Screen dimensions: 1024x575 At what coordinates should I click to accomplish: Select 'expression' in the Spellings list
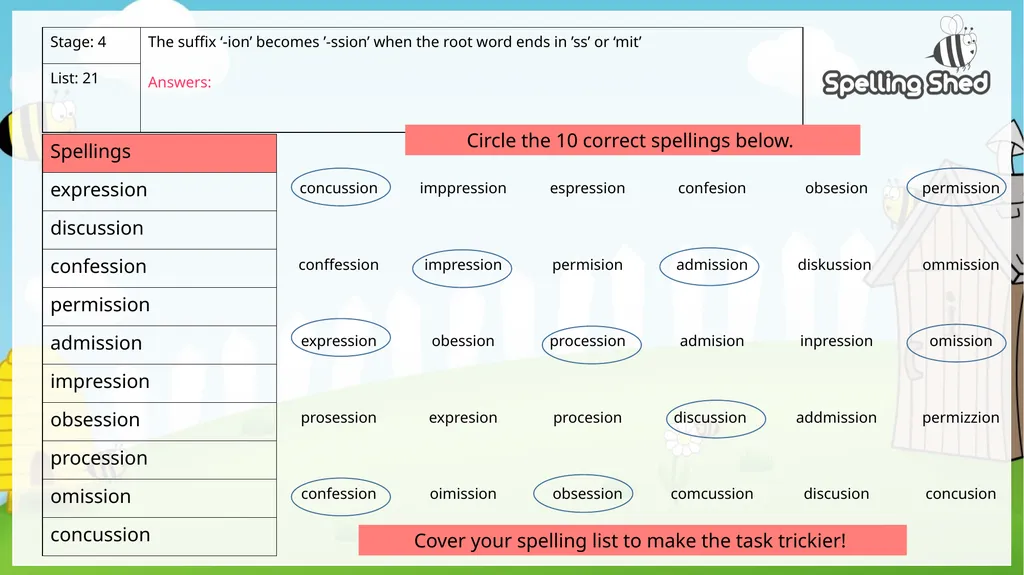pos(159,191)
